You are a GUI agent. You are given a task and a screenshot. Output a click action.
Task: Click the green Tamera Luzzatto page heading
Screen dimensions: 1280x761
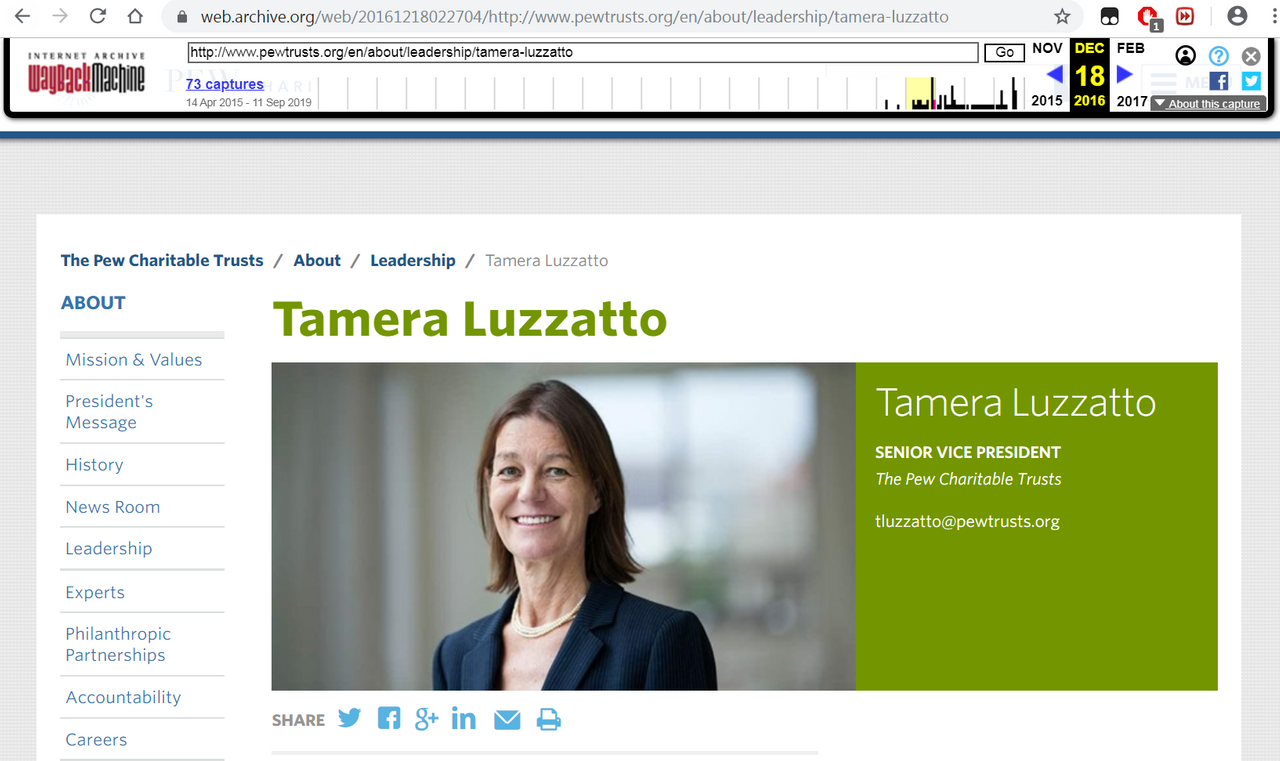pos(470,319)
